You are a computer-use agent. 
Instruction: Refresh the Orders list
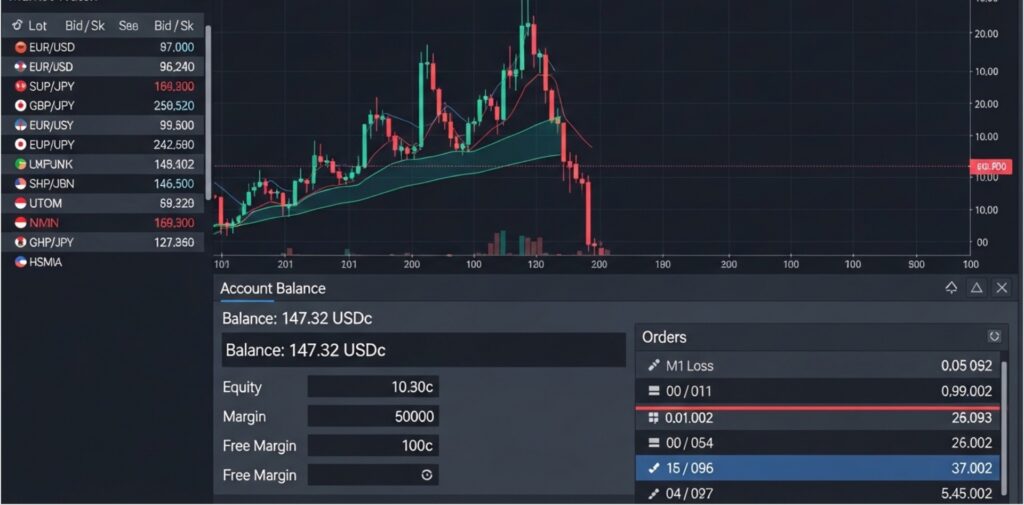point(994,336)
